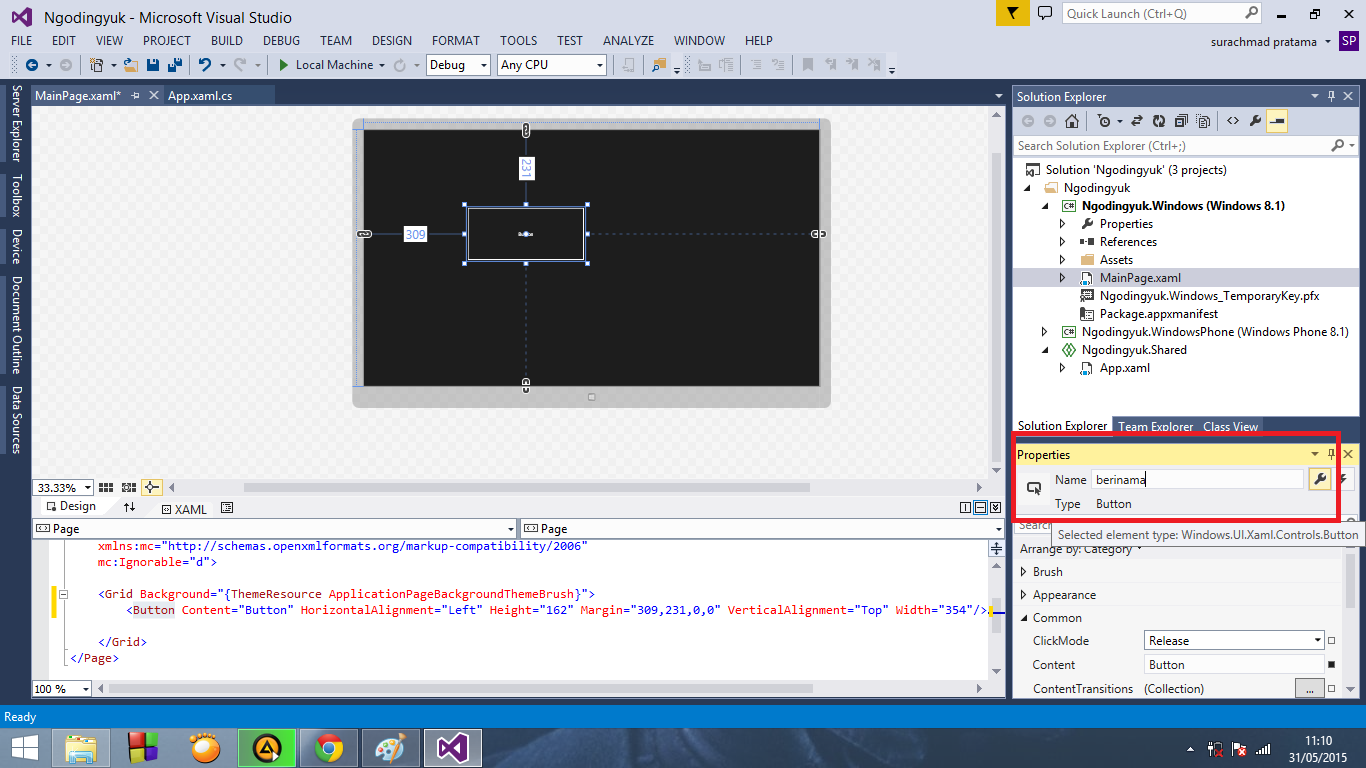Open the ContentTransitions collection editor button

(x=1311, y=688)
